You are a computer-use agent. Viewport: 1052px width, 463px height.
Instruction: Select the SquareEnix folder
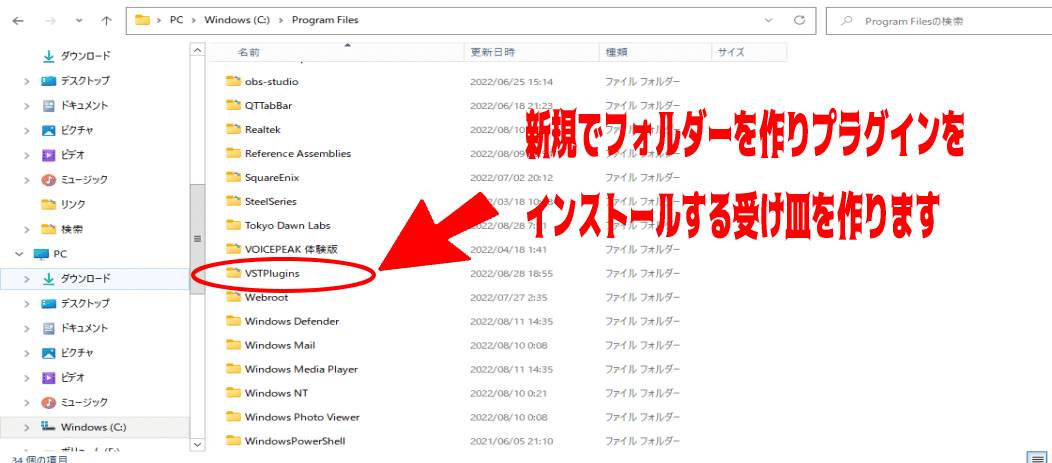pyautogui.click(x=272, y=178)
